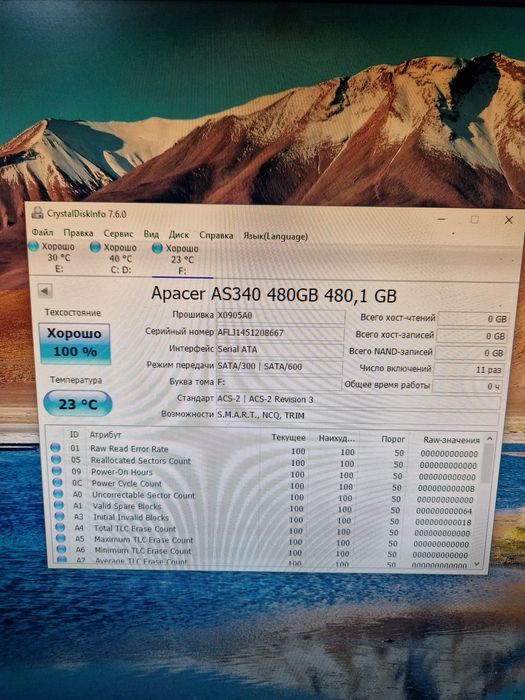Open the Файл menu
525x700 pixels.
click(x=42, y=233)
